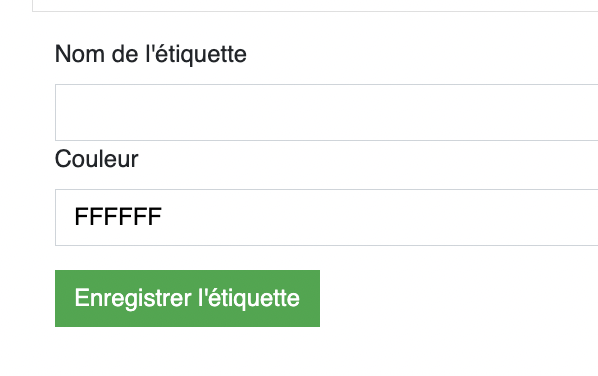This screenshot has width=598, height=376.
Task: Click the FFFFFF text in the color field
Action: [x=118, y=217]
